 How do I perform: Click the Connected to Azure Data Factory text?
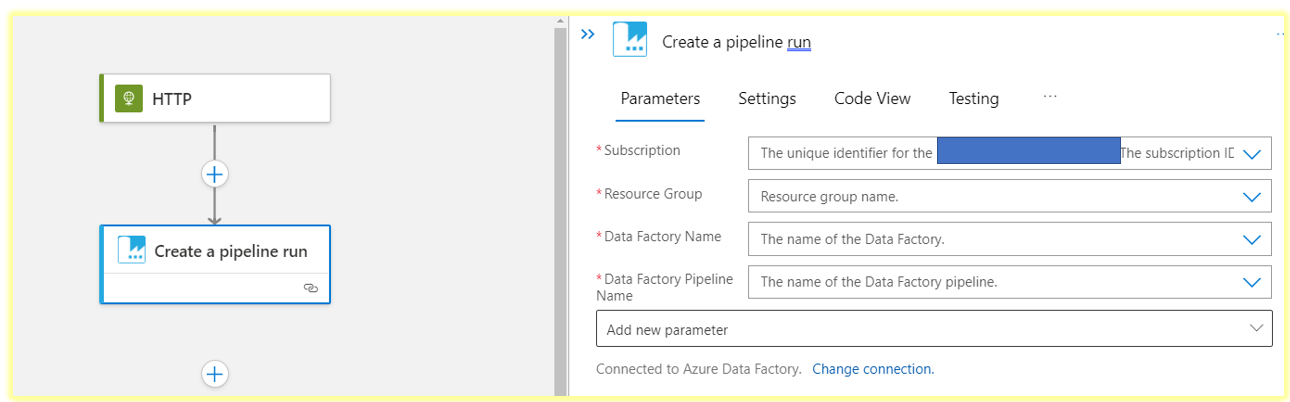699,369
